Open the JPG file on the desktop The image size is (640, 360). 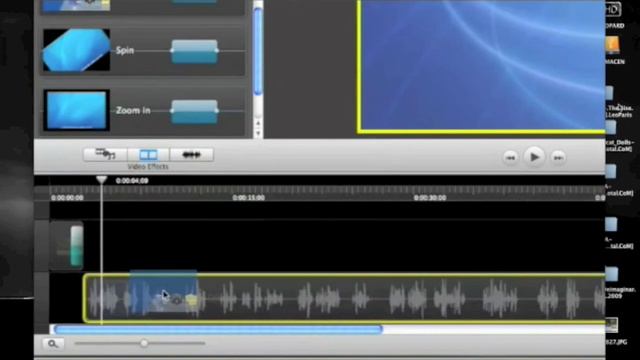click(612, 325)
